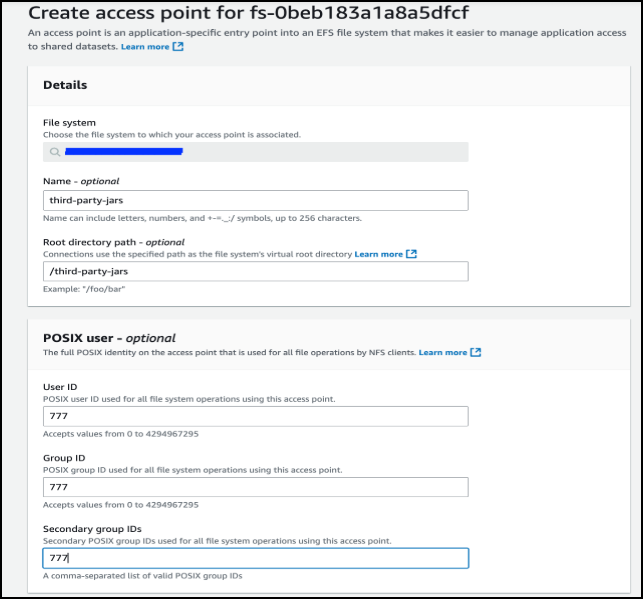Open the Learn more link for virtual root directory
Image resolution: width=643 pixels, height=599 pixels.
378,254
